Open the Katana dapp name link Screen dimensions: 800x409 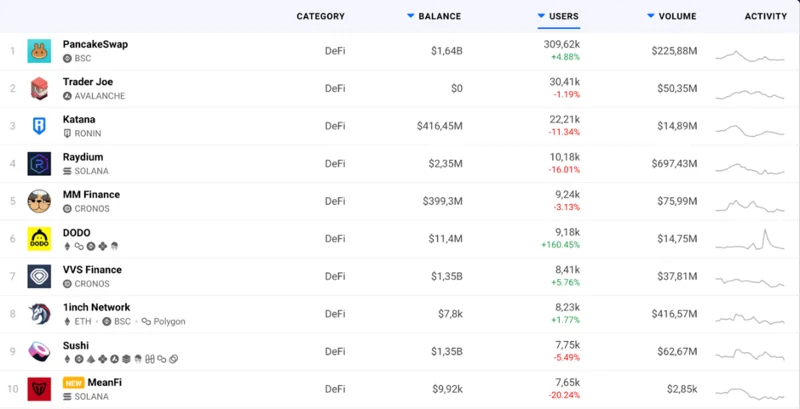click(79, 119)
